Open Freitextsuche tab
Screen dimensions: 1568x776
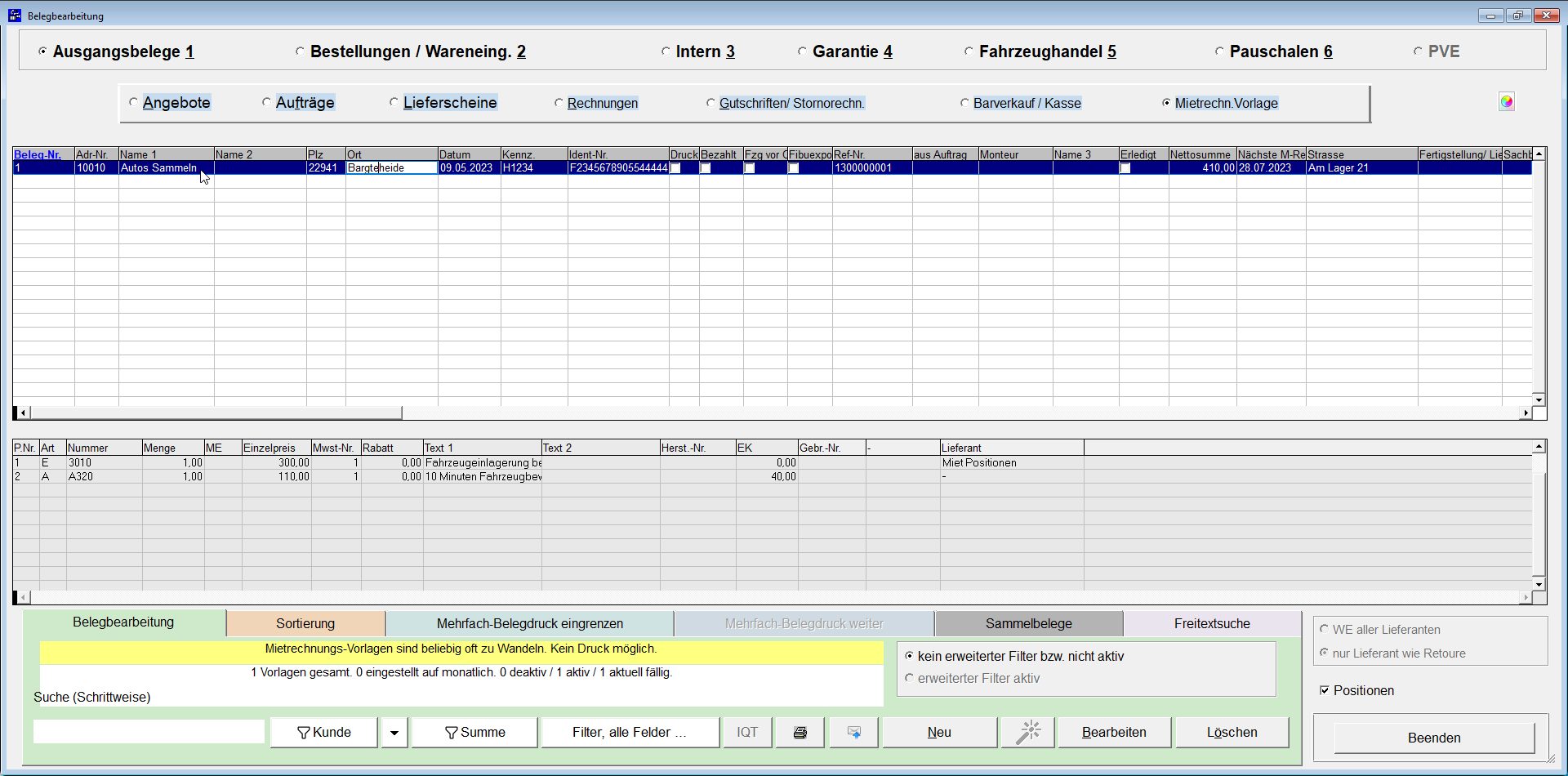click(1212, 623)
